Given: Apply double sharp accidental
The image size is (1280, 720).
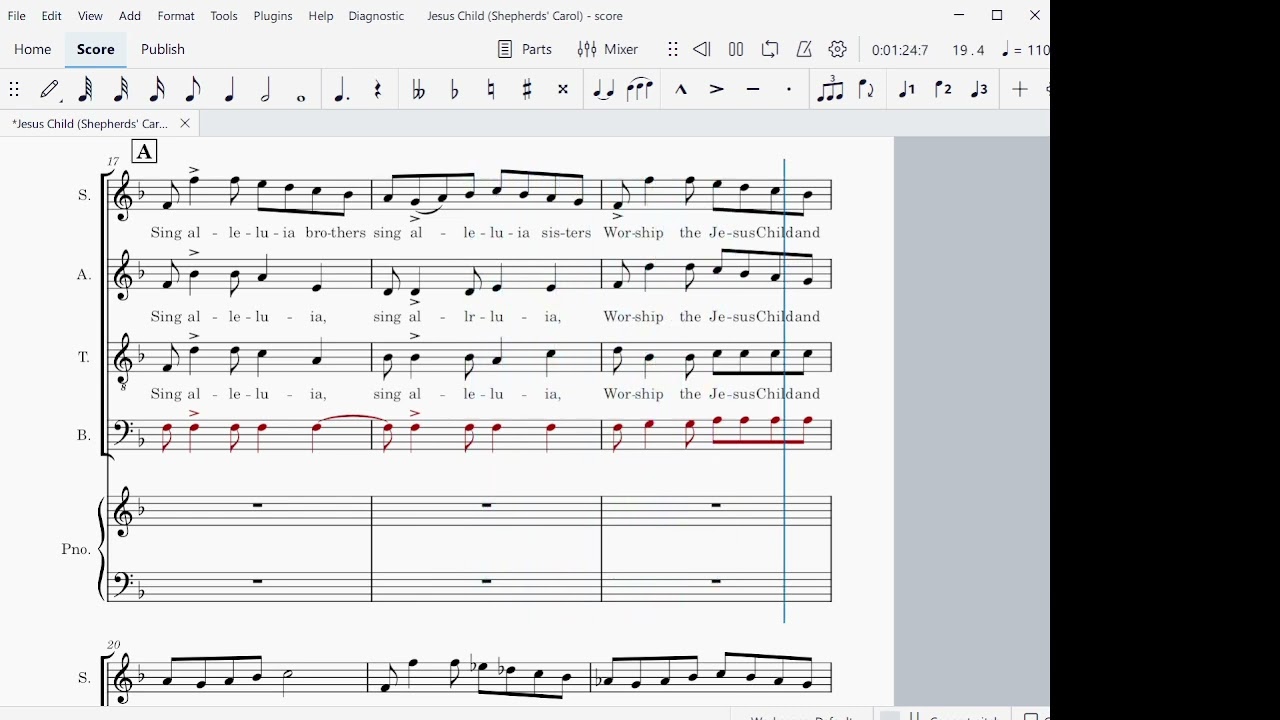Looking at the screenshot, I should point(563,90).
